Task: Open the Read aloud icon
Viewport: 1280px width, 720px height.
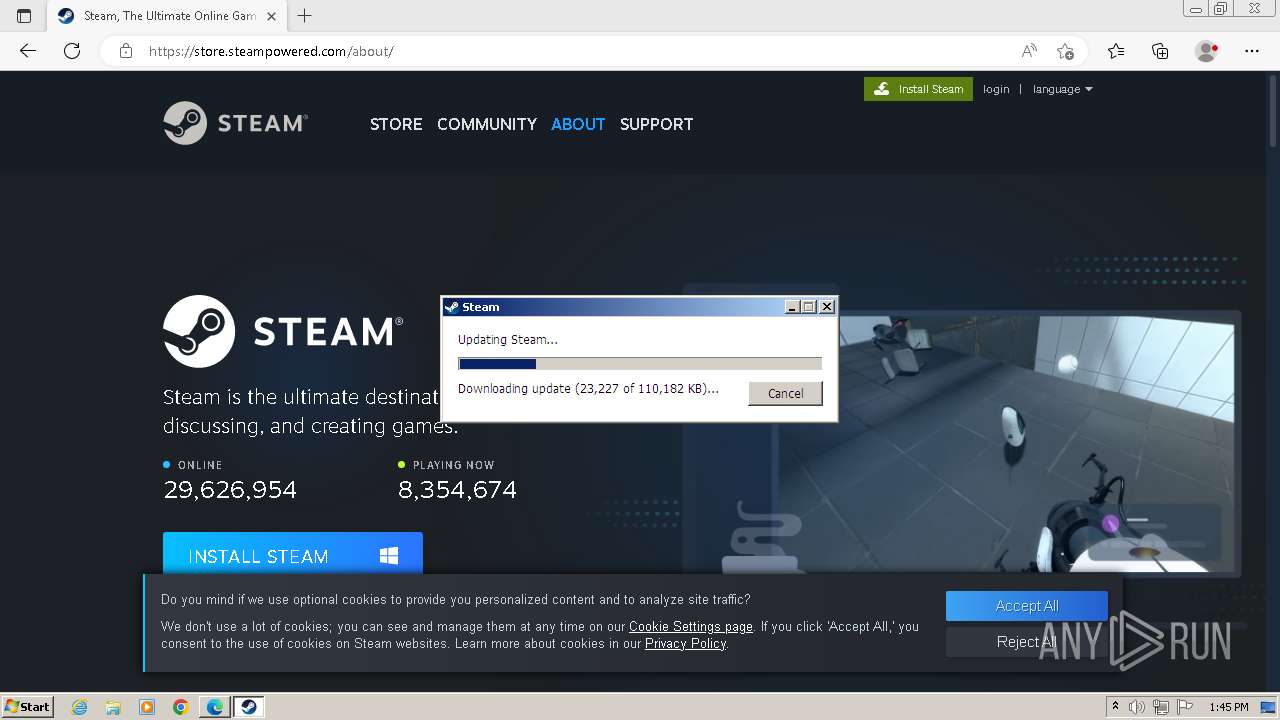Action: coord(1029,51)
